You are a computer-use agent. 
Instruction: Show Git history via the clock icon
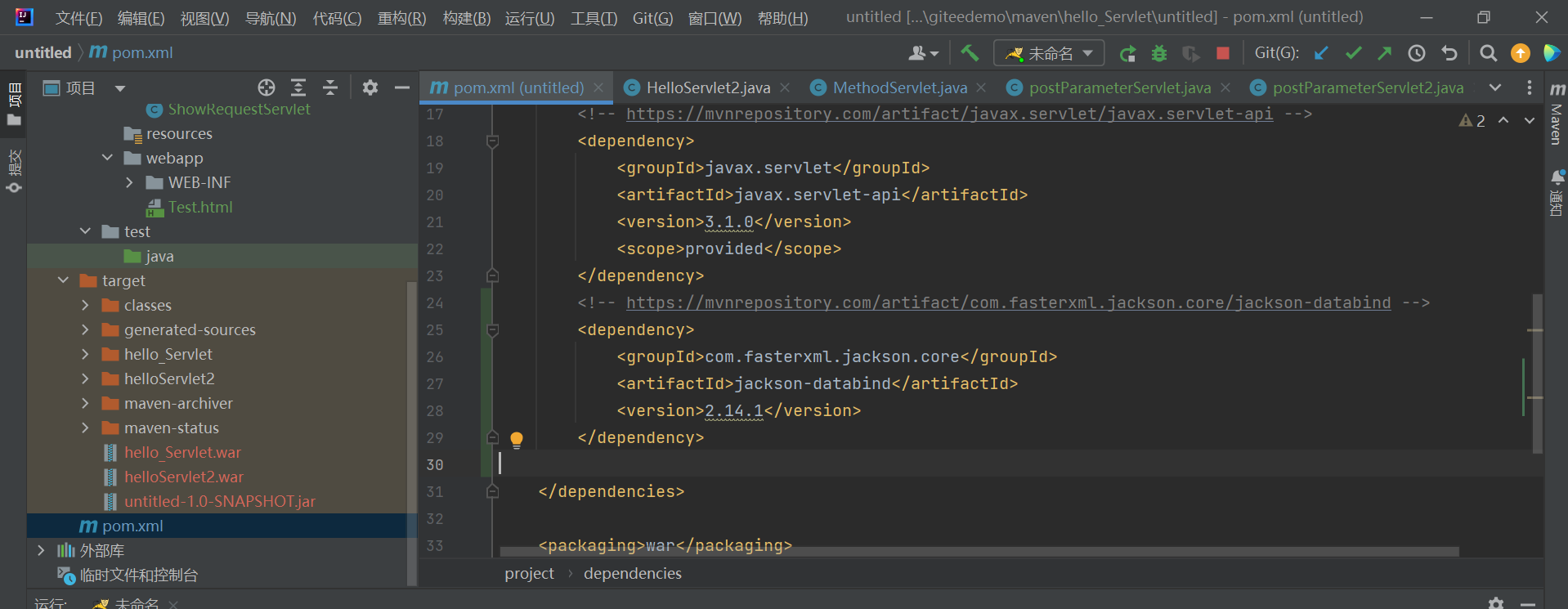(x=1417, y=53)
